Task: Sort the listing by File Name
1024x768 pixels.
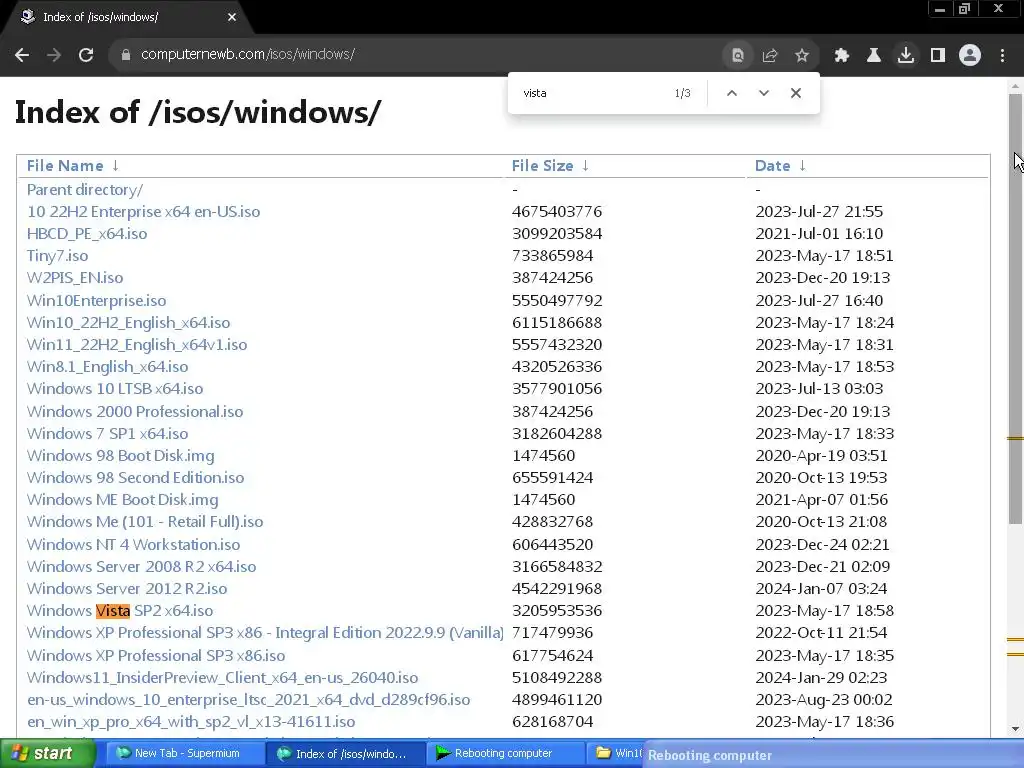Action: pyautogui.click(x=65, y=166)
